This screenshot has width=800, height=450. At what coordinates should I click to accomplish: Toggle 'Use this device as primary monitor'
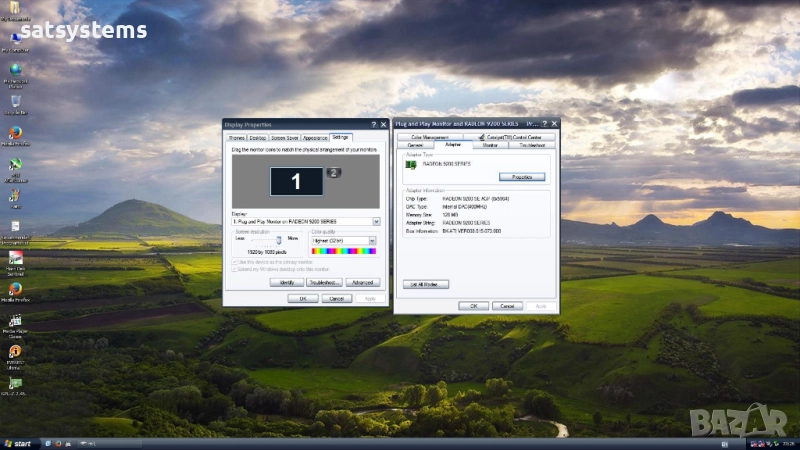coord(235,262)
